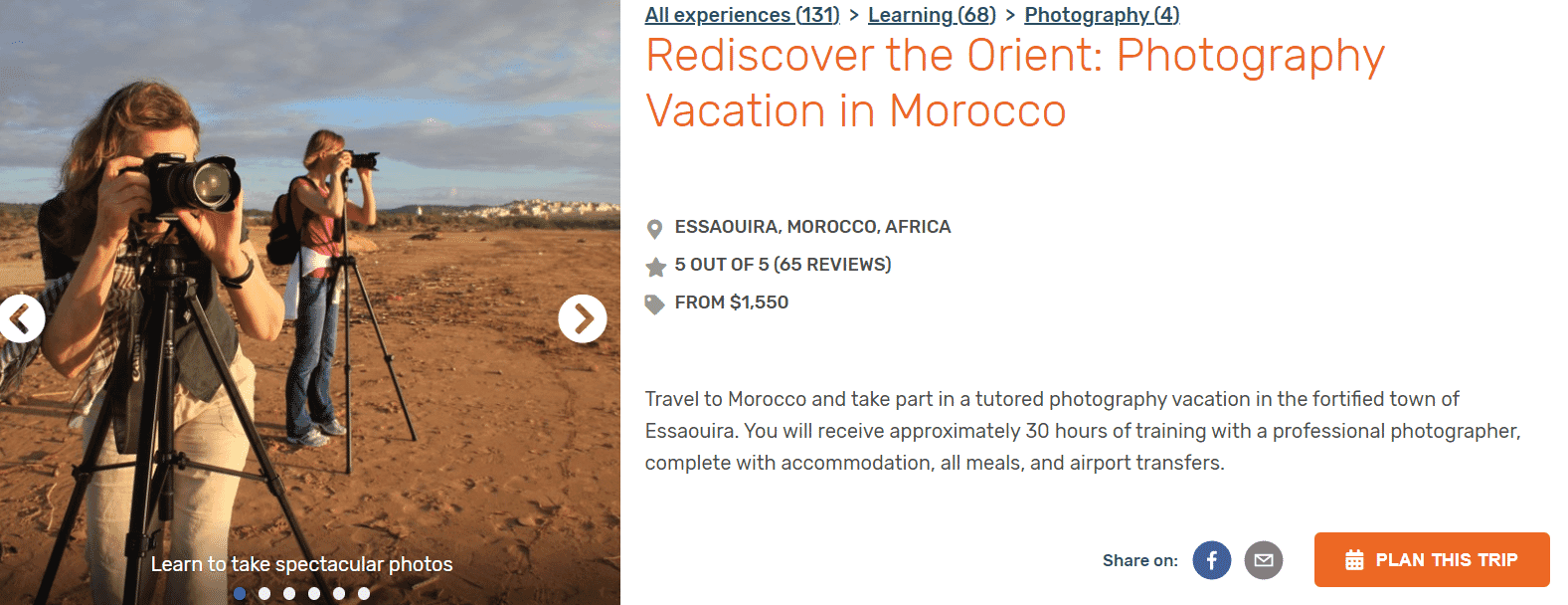Share this trip on Facebook

point(1211,560)
